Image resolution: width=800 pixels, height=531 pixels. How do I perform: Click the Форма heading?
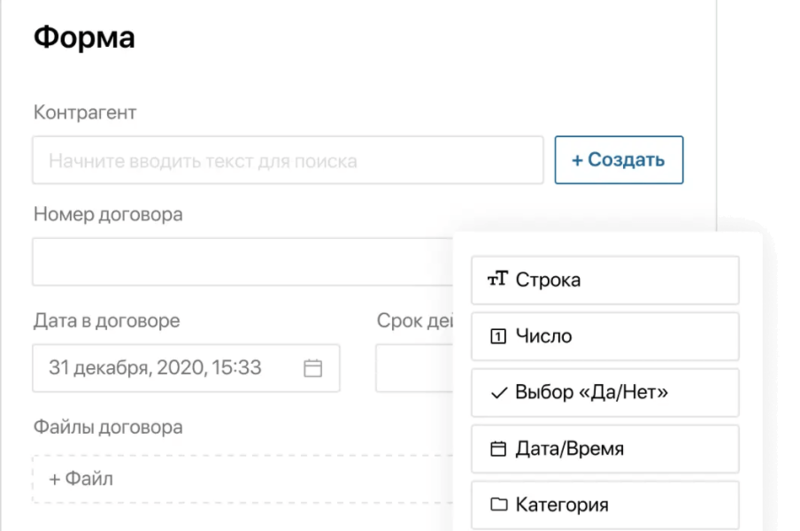(84, 38)
